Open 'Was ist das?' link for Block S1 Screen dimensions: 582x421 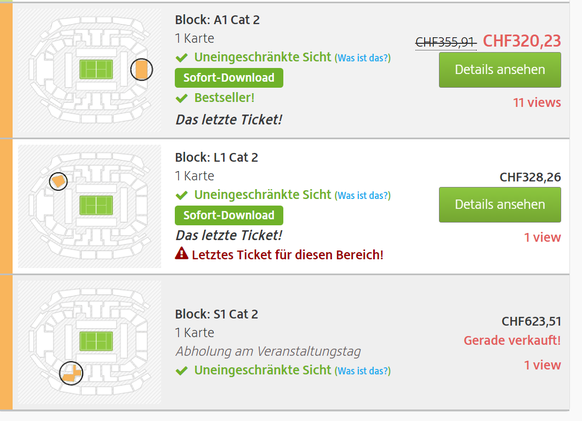pyautogui.click(x=363, y=371)
